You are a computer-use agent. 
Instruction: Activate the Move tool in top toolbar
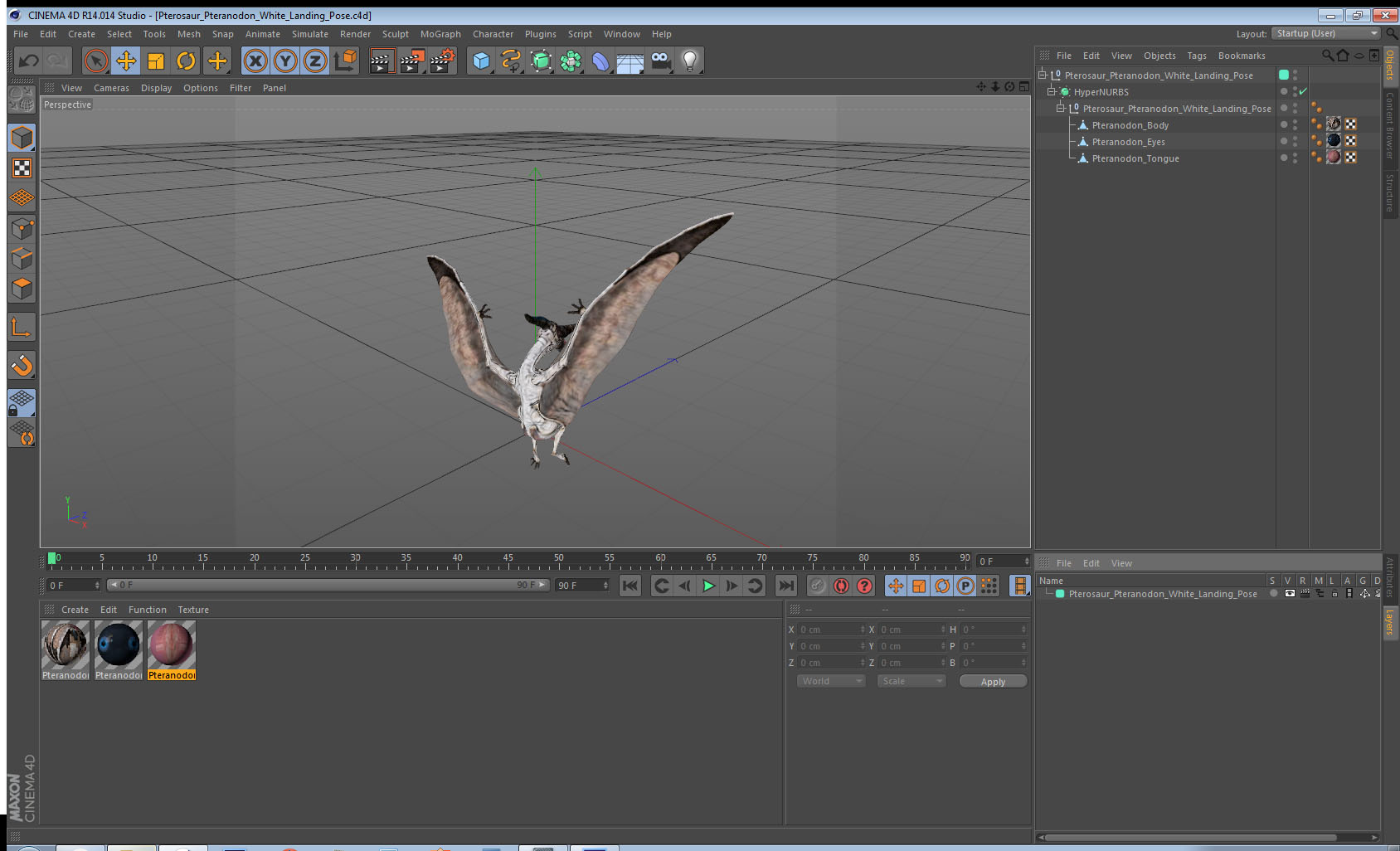pos(126,61)
